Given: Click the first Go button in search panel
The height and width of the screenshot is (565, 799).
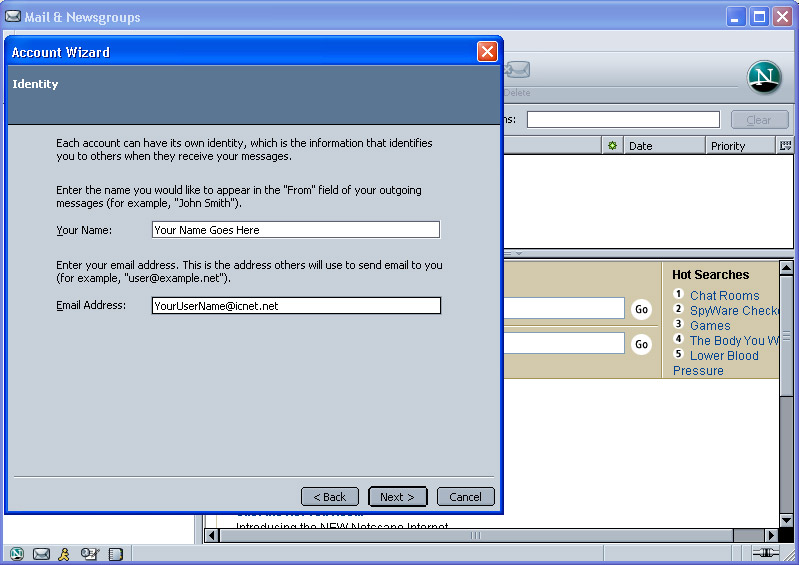Looking at the screenshot, I should pos(642,309).
